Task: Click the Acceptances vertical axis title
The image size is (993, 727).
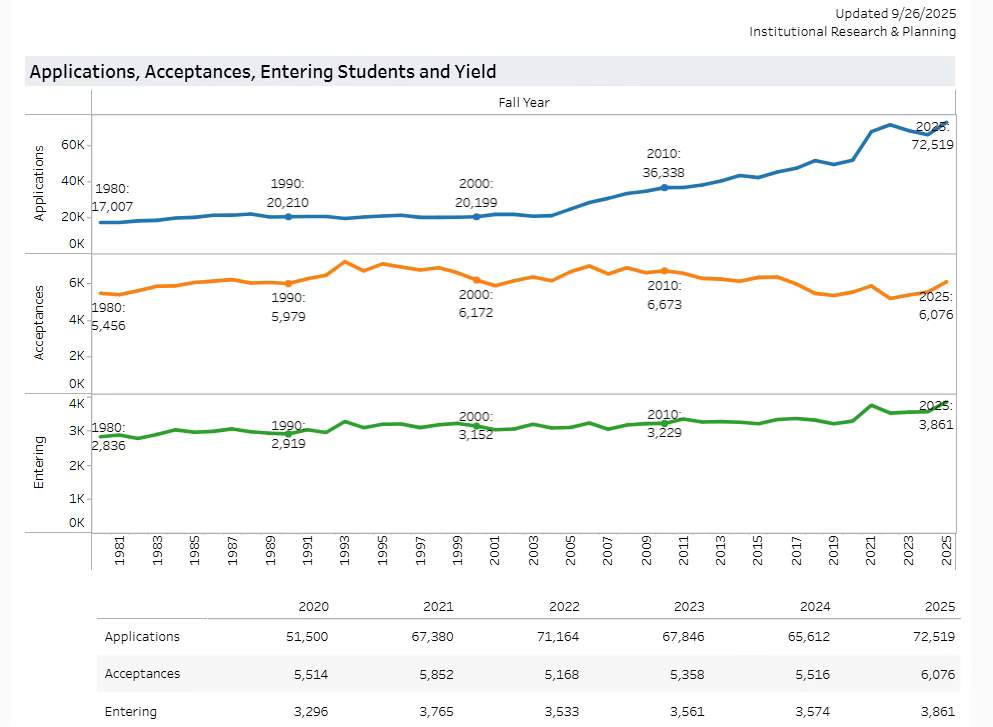Action: pos(40,322)
